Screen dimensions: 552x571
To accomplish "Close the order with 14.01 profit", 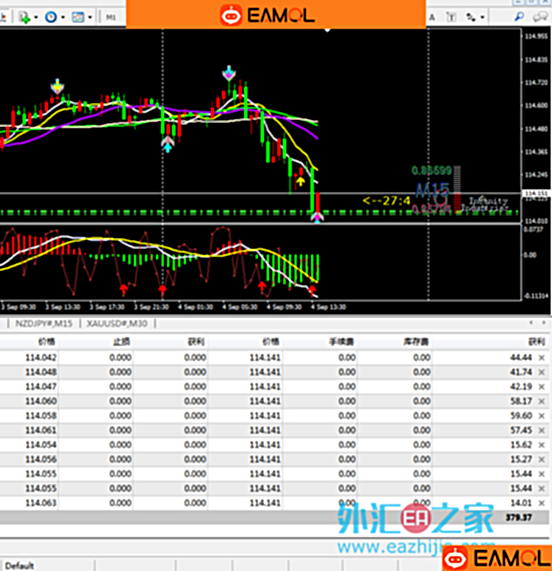I will [x=541, y=503].
